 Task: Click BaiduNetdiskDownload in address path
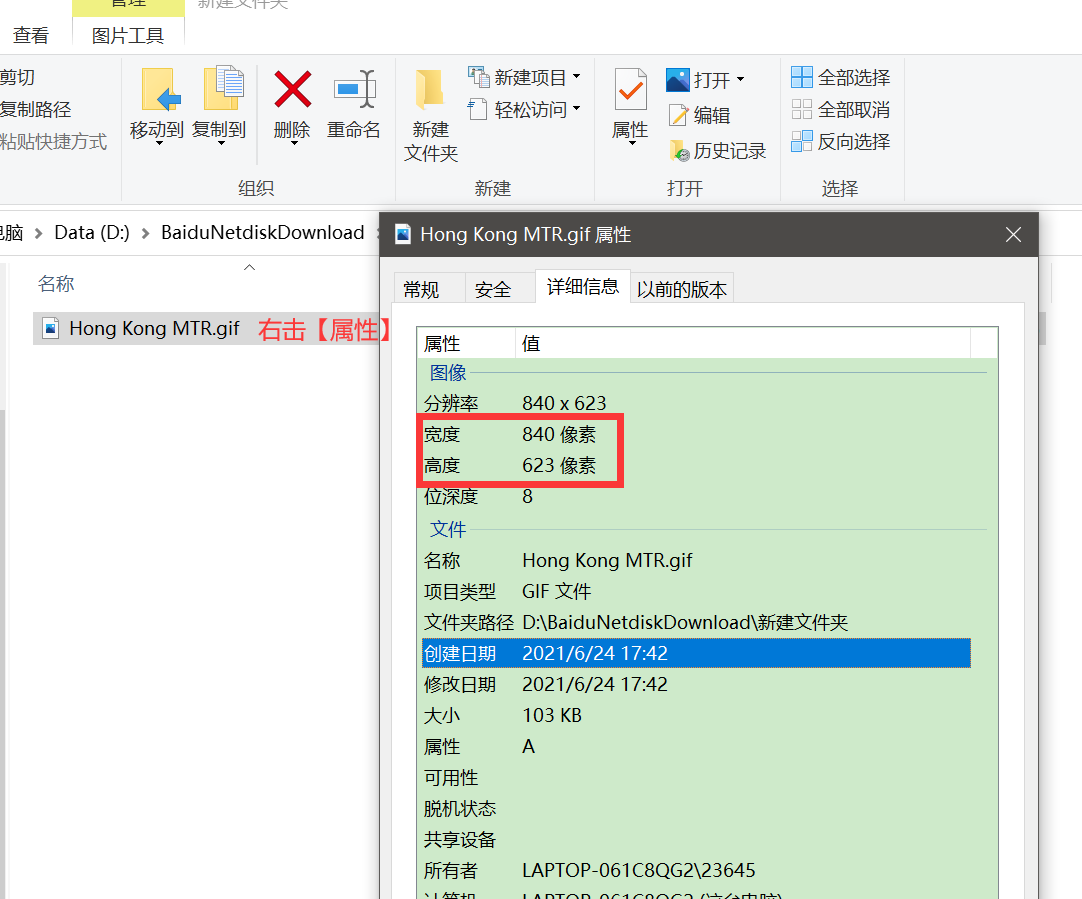pyautogui.click(x=262, y=233)
